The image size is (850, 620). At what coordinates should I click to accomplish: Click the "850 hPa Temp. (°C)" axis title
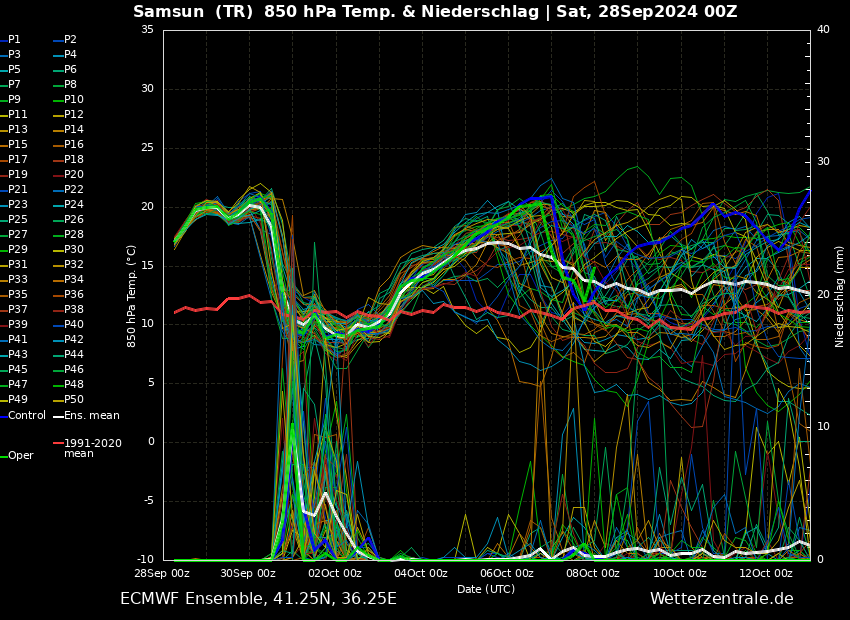132,296
